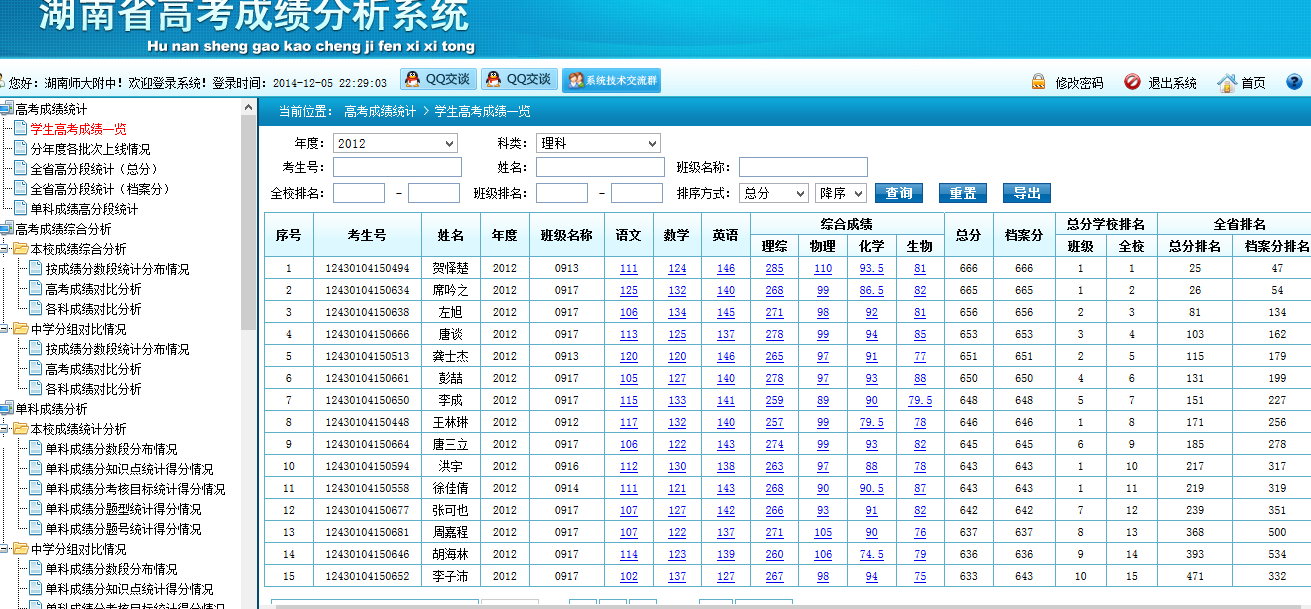Image resolution: width=1311 pixels, height=609 pixels.
Task: Open 按成绩分数段统计分布情况 under 本校成绩综合分析
Action: point(117,269)
